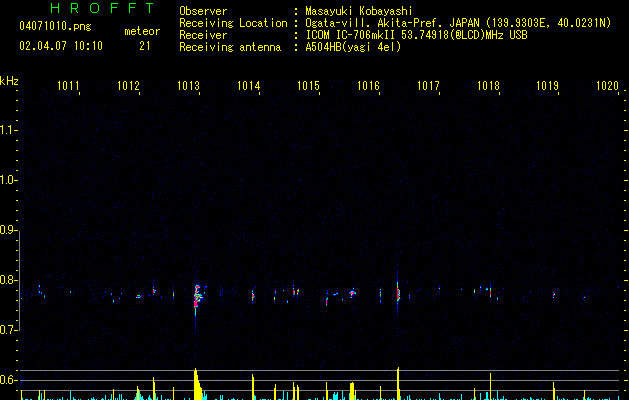
Task: Click the Observer label
Action: point(203,11)
